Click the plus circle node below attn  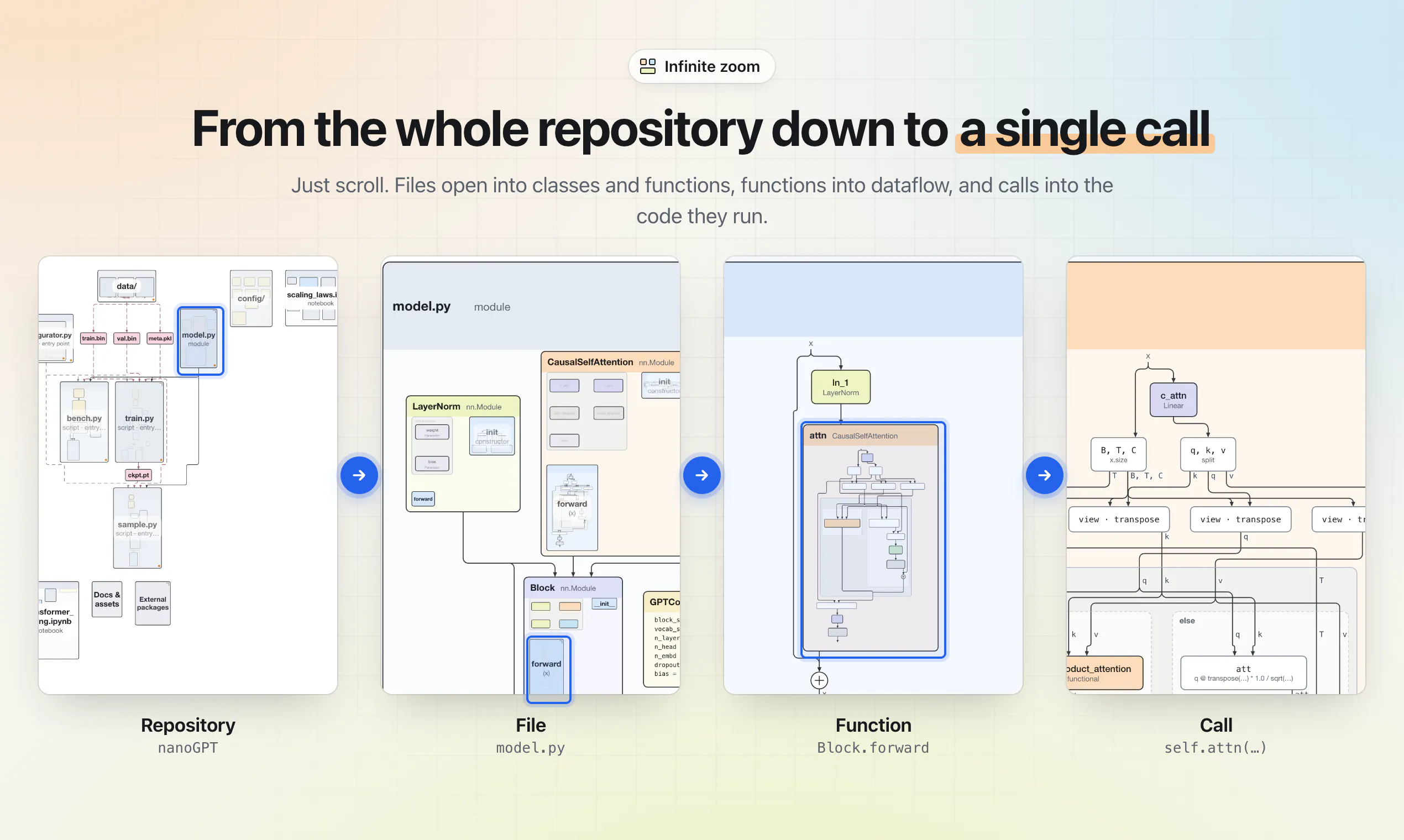[x=819, y=680]
